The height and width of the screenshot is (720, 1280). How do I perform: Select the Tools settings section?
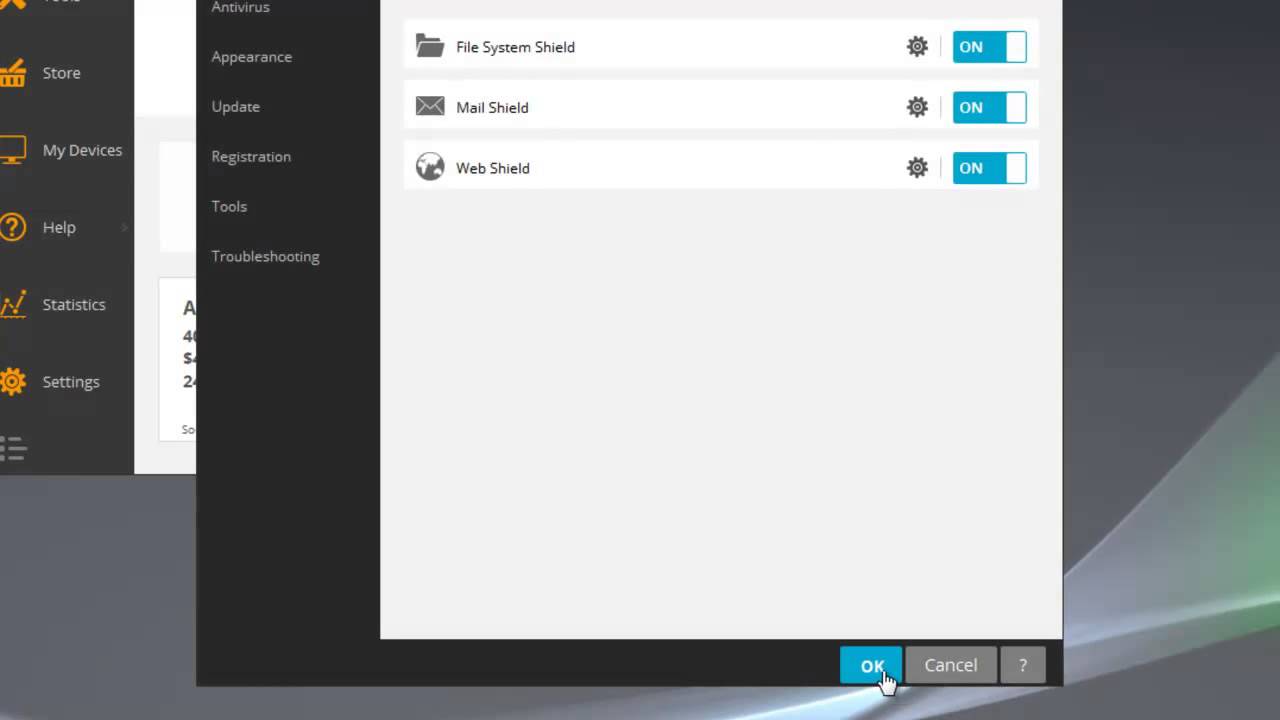click(x=229, y=206)
